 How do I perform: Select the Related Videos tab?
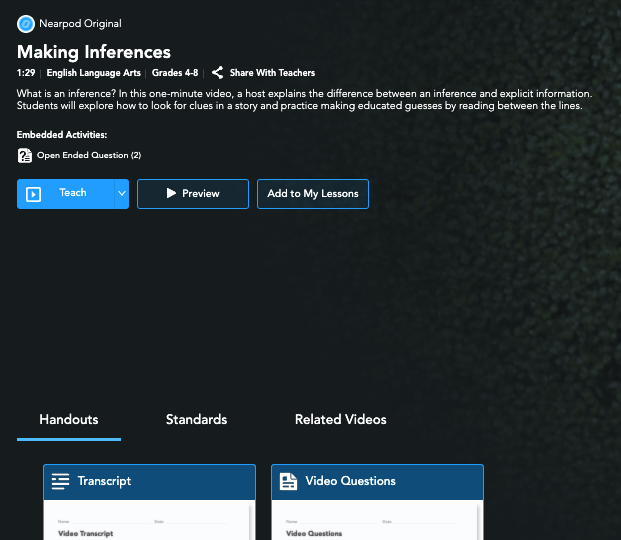point(340,419)
